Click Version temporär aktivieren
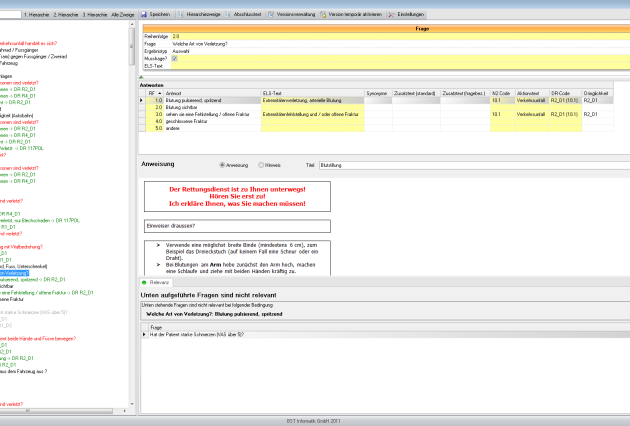Screen dimensions: 630x426 (351, 14)
